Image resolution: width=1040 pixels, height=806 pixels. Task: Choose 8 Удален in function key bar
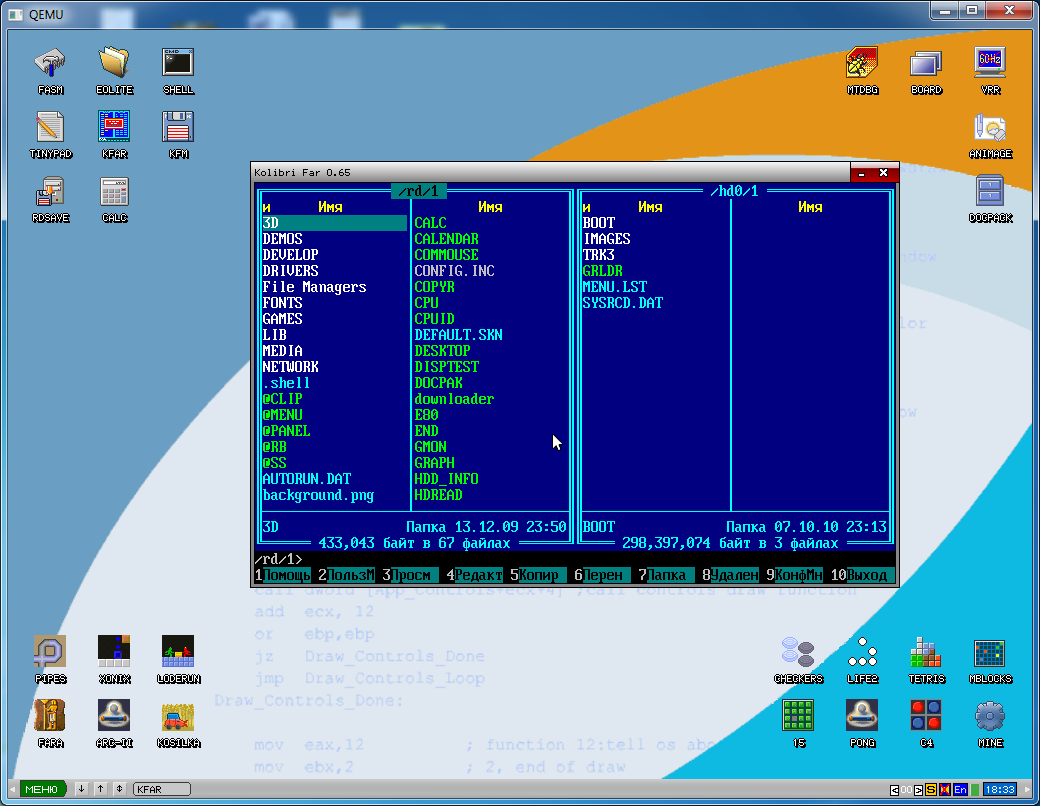(730, 575)
